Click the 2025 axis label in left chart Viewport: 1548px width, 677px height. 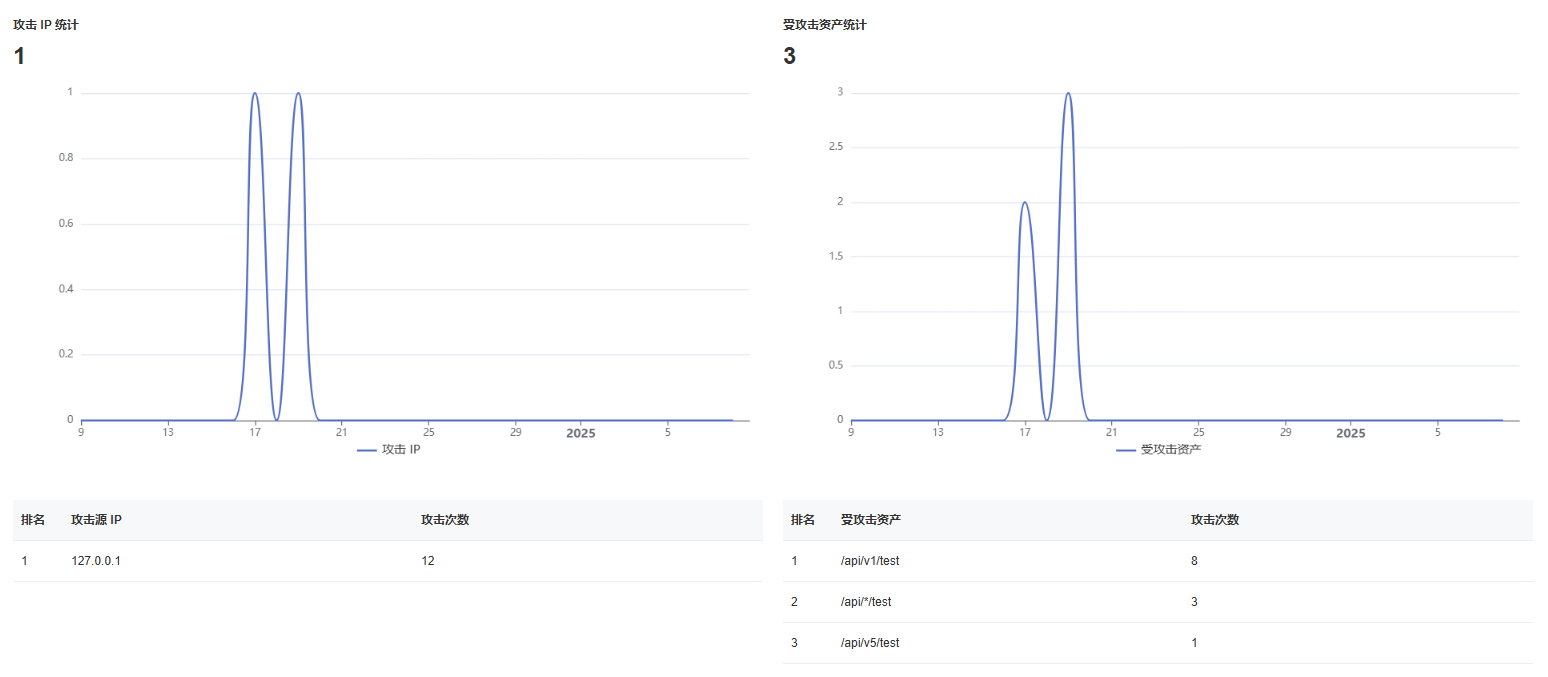click(581, 433)
